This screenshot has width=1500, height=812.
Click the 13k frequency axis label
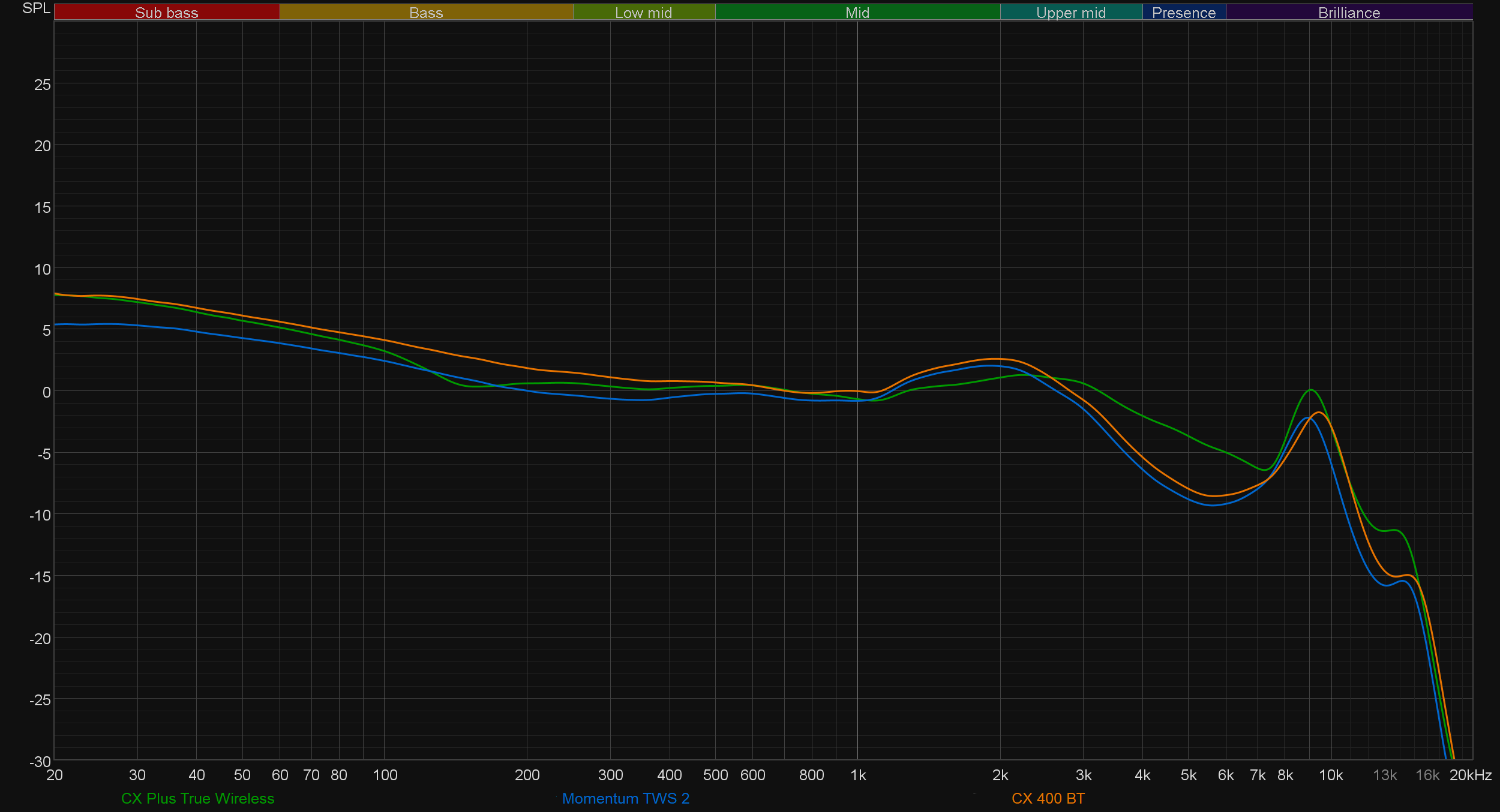(1385, 775)
